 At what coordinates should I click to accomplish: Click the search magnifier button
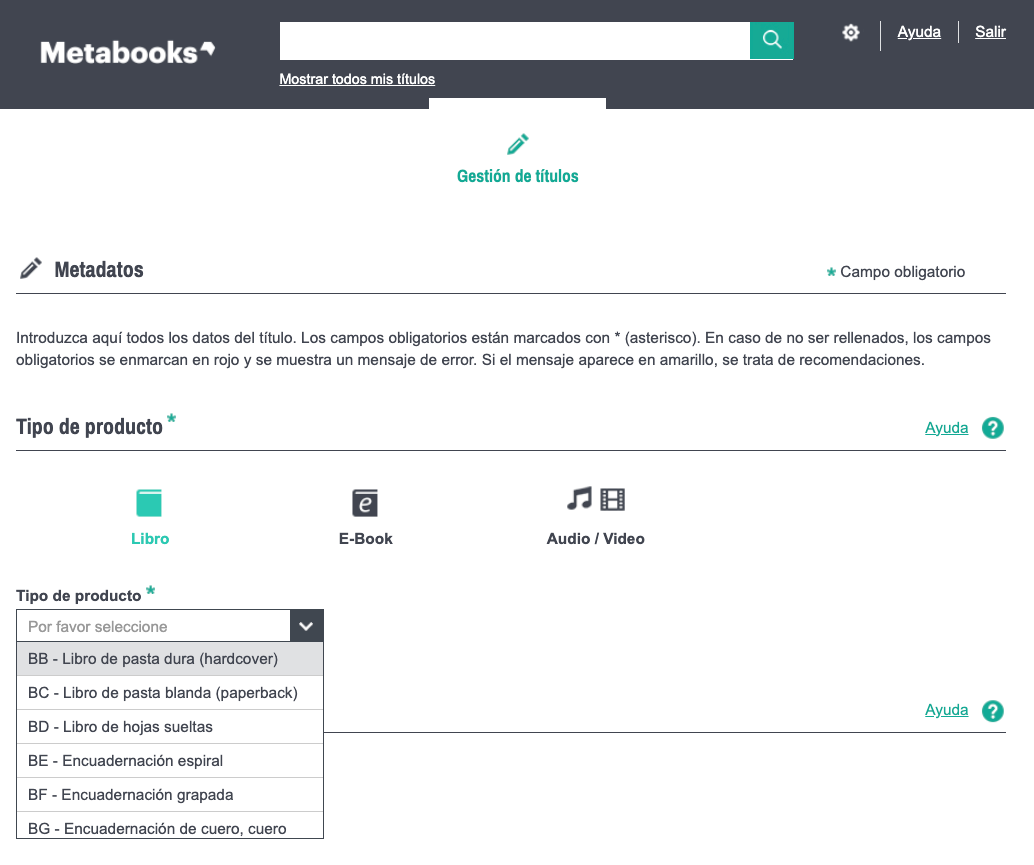[x=771, y=40]
